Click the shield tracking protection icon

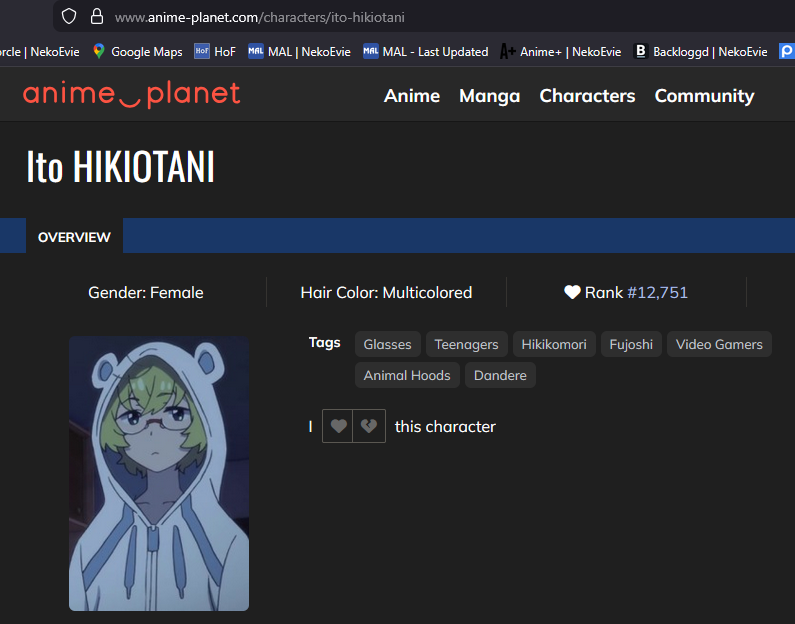[69, 17]
